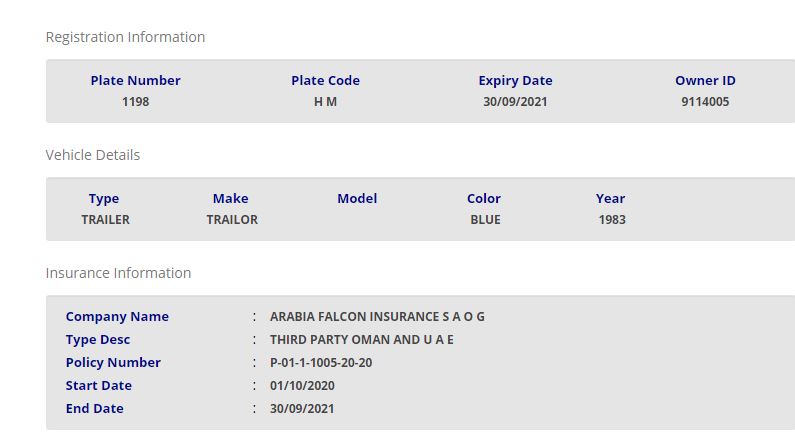Click the year value 1983
This screenshot has width=795, height=442.
[x=611, y=219]
